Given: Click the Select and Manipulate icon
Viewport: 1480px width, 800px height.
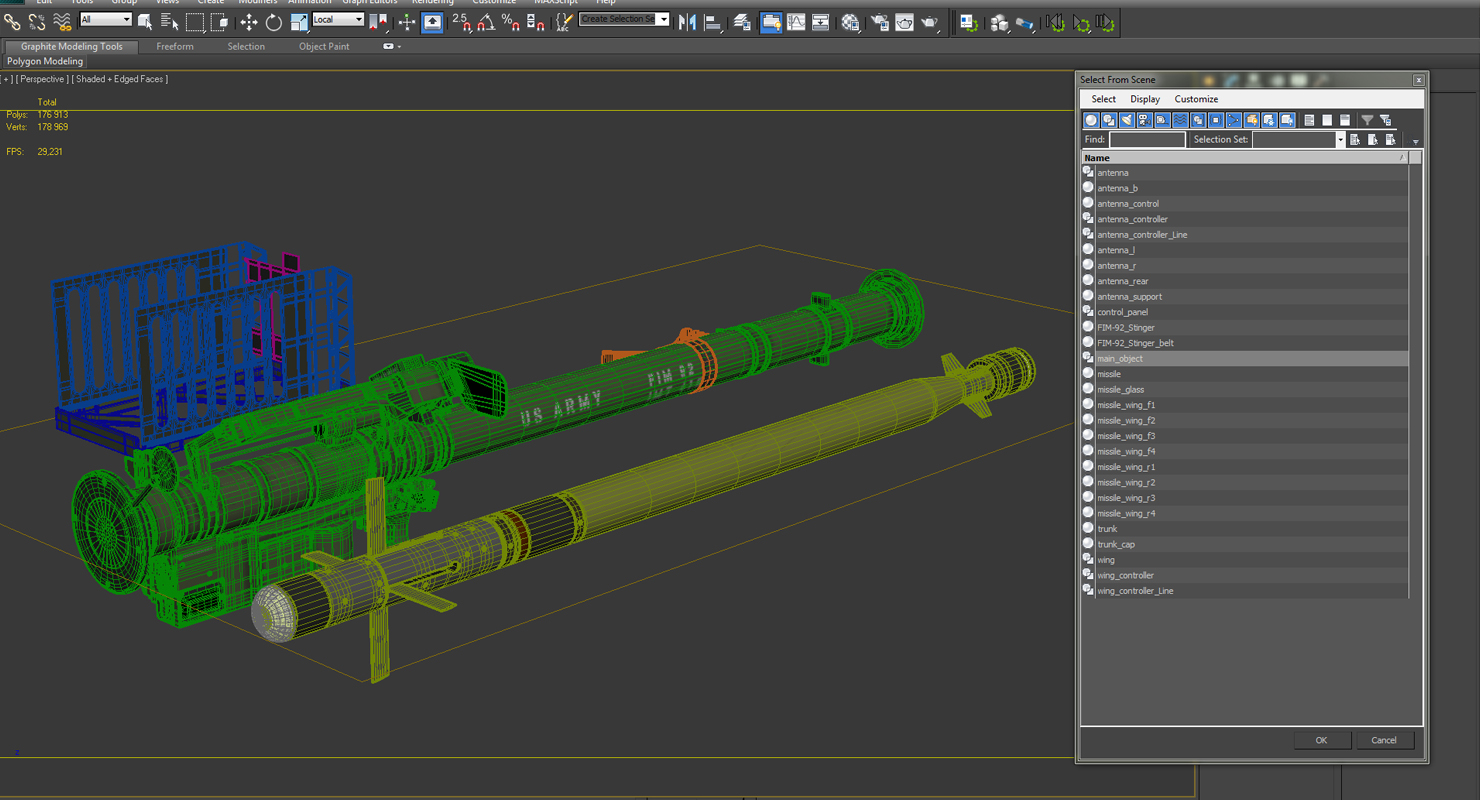Looking at the screenshot, I should point(407,22).
